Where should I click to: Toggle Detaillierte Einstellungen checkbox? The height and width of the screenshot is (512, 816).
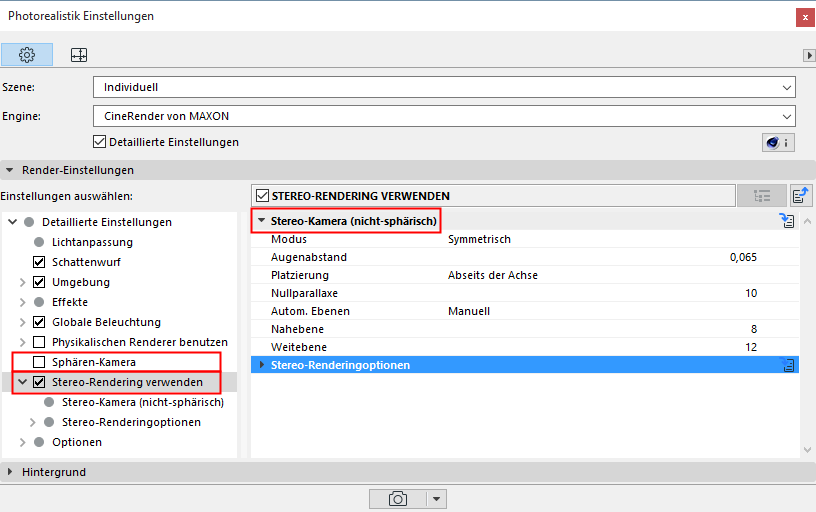99,142
